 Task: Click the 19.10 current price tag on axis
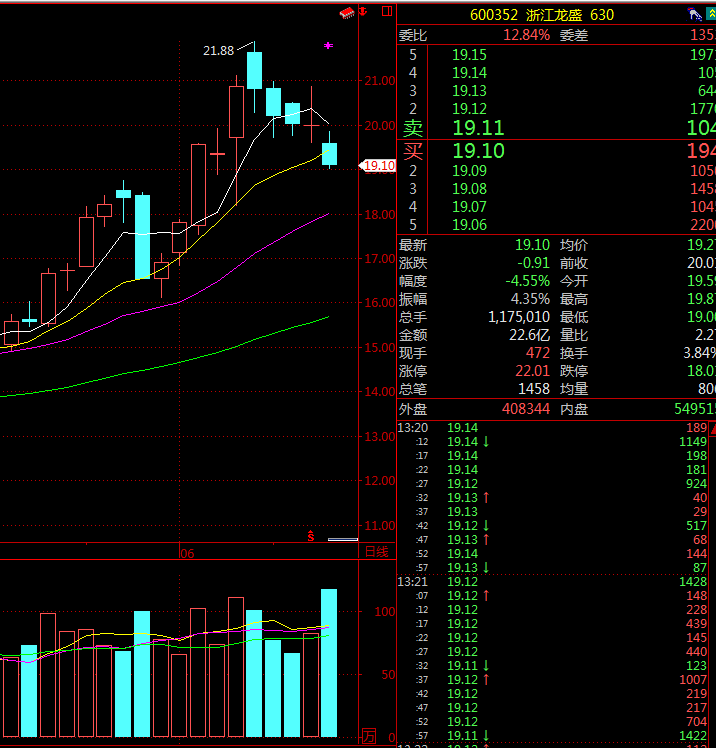378,166
